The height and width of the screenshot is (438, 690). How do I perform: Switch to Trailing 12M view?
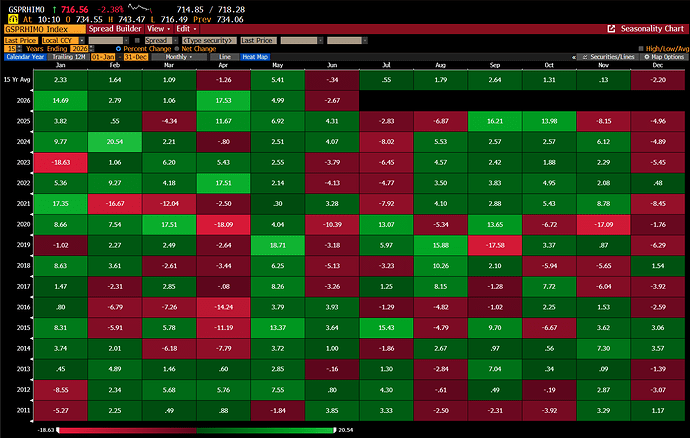pos(68,57)
